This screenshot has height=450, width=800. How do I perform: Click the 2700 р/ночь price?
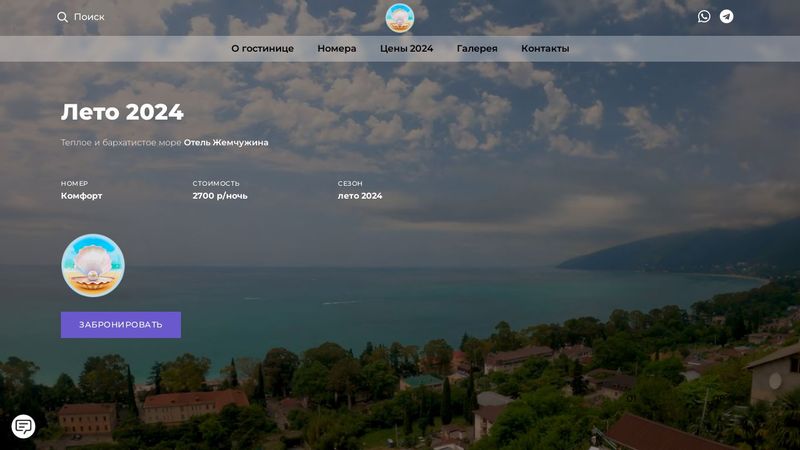pos(220,196)
